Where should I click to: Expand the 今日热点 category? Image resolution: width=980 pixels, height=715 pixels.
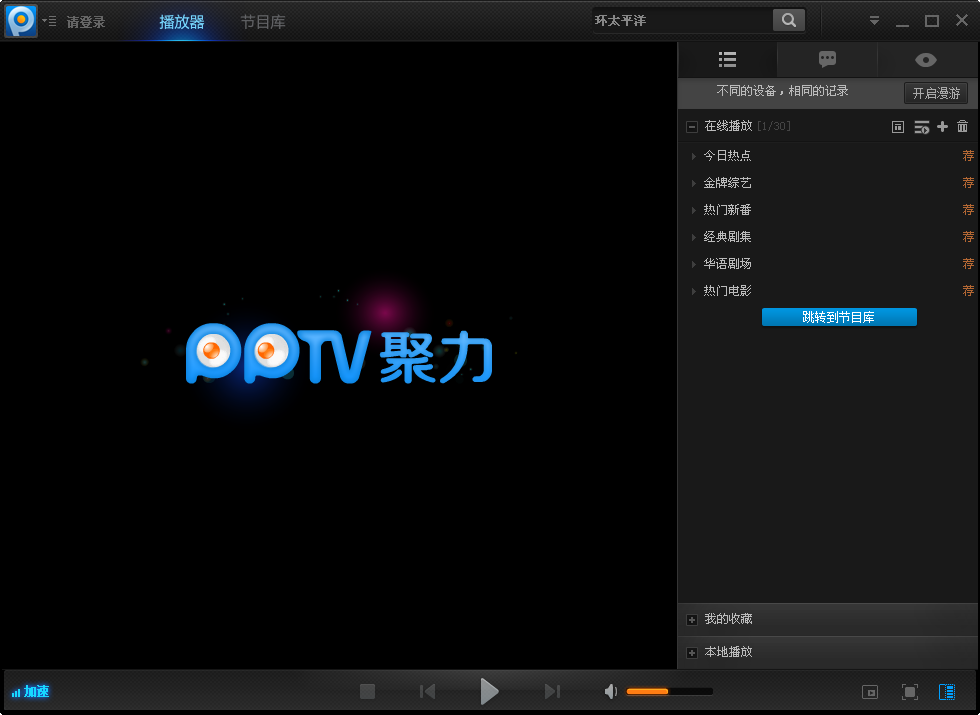coord(694,155)
